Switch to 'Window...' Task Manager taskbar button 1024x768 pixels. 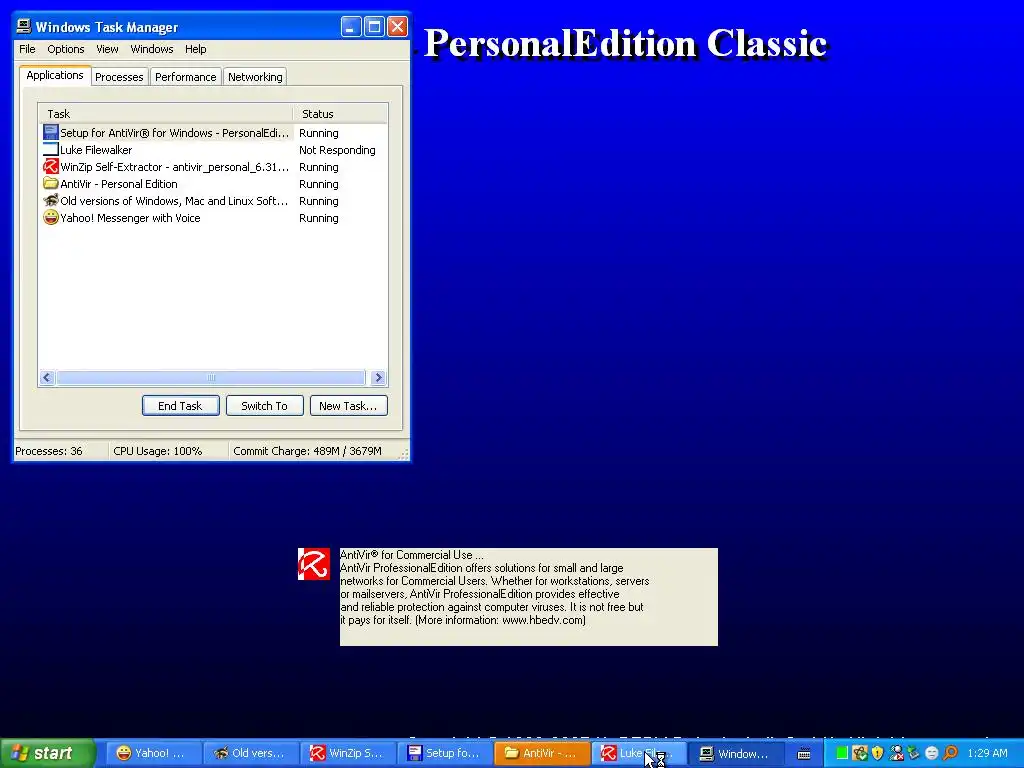click(736, 753)
